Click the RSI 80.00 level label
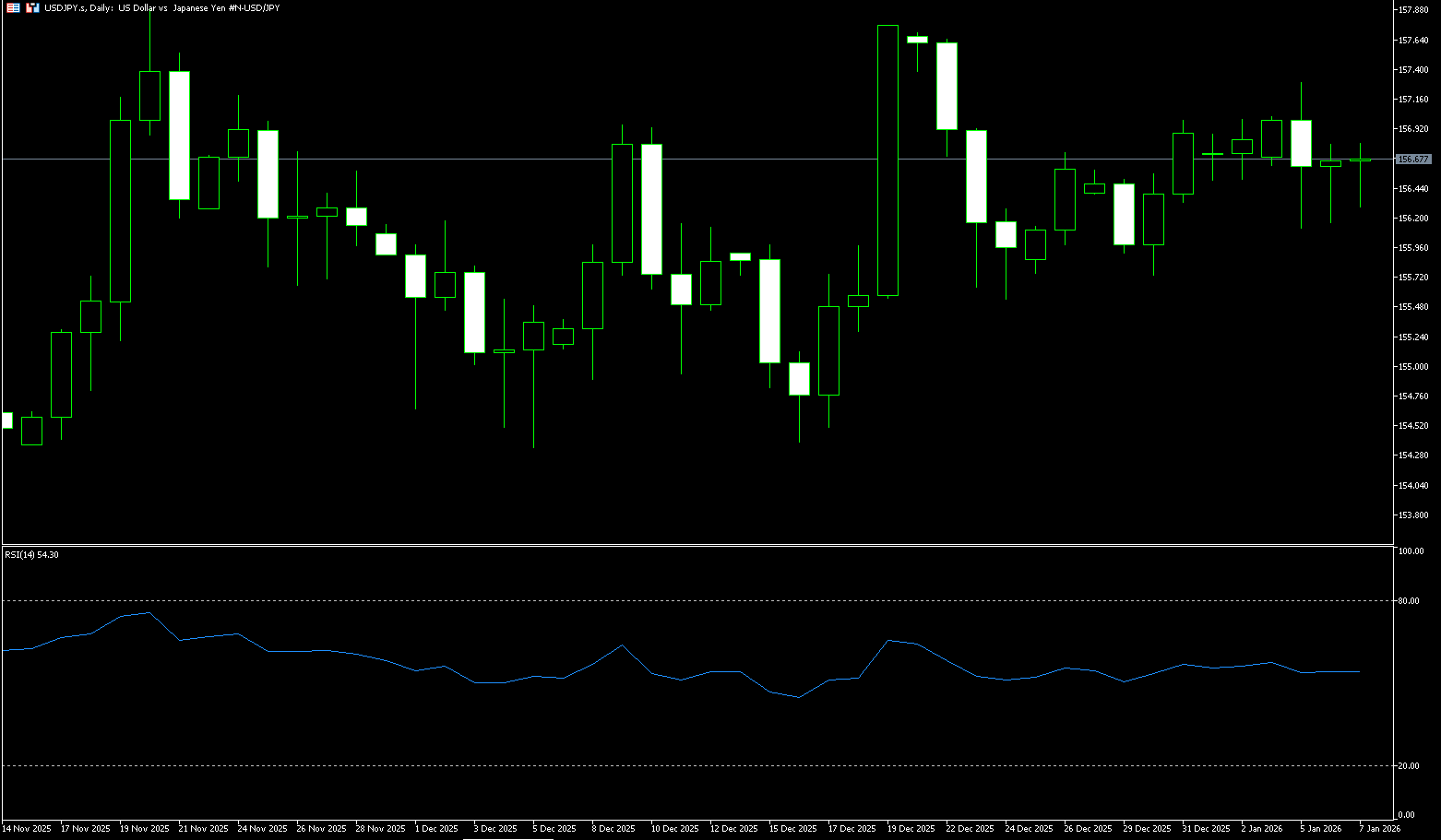The width and height of the screenshot is (1441, 840). [1409, 601]
